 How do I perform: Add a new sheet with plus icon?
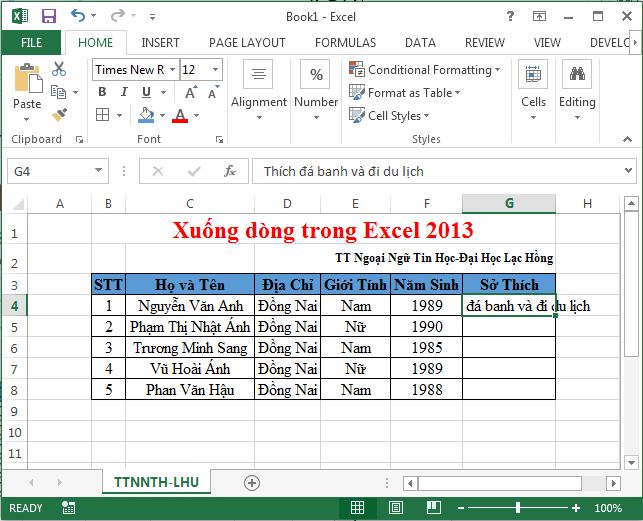[252, 482]
